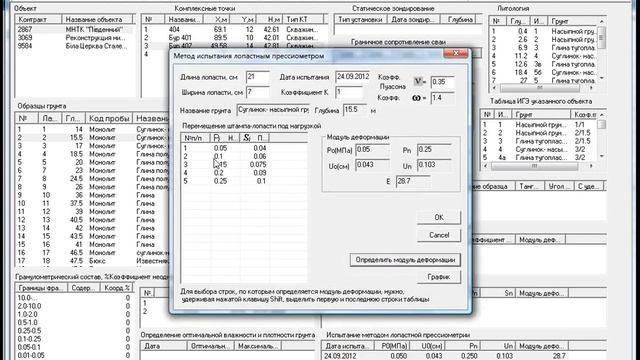Screen dimensions: 640x360
Task: Click the Po(МПа) field
Action: pyautogui.click(x=372, y=150)
